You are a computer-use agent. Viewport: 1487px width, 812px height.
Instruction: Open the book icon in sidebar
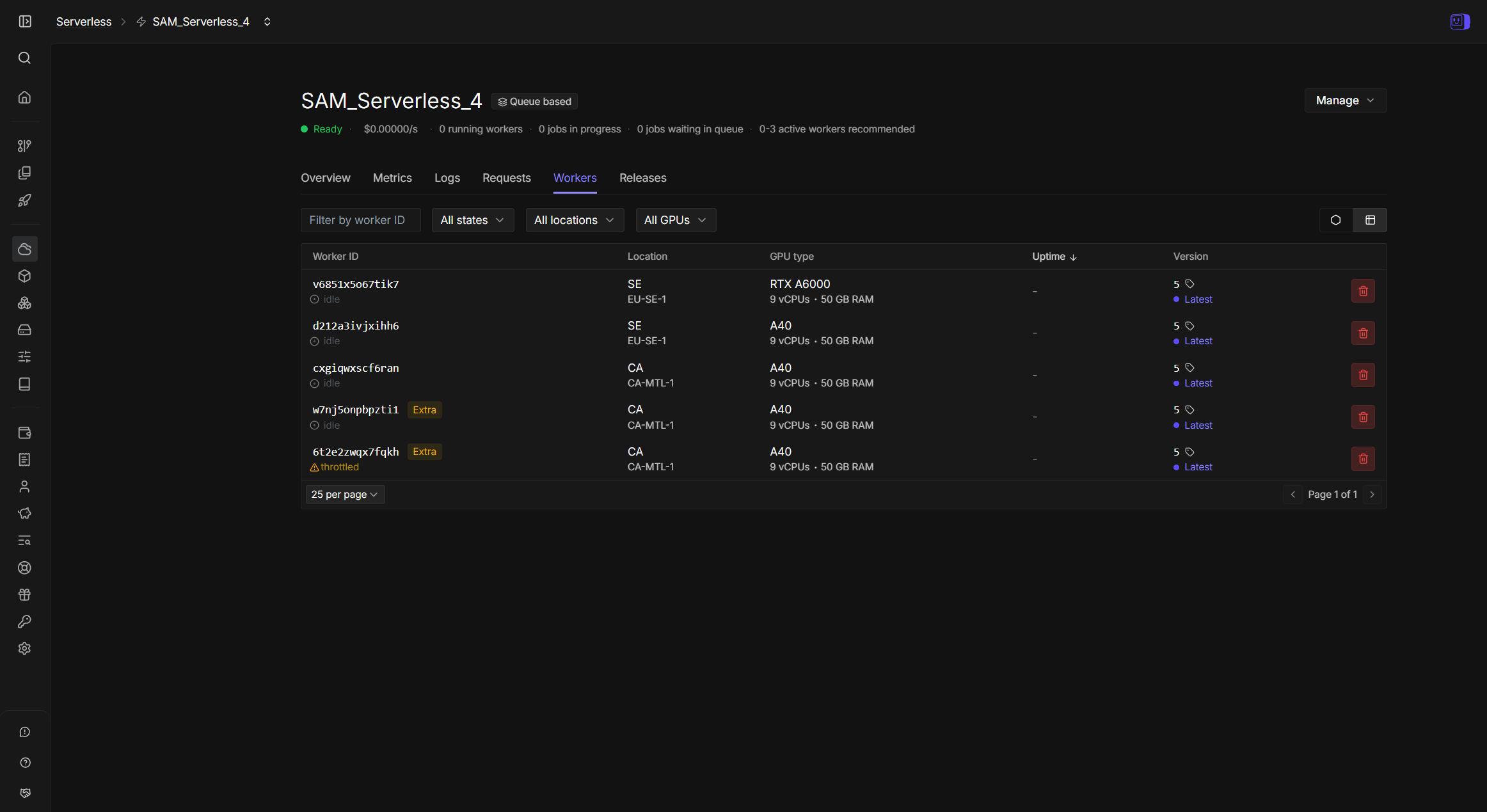(x=25, y=384)
